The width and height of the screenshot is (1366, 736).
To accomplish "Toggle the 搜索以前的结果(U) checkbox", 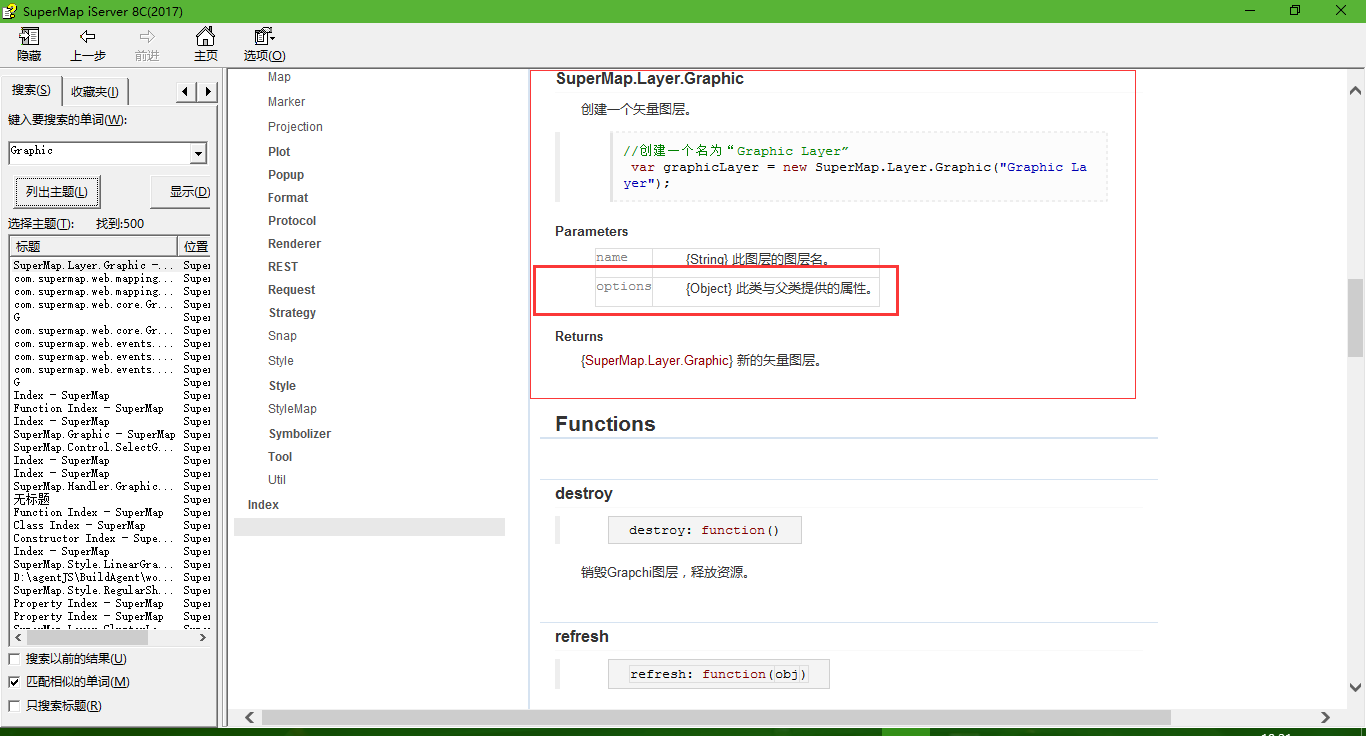I will [14, 659].
